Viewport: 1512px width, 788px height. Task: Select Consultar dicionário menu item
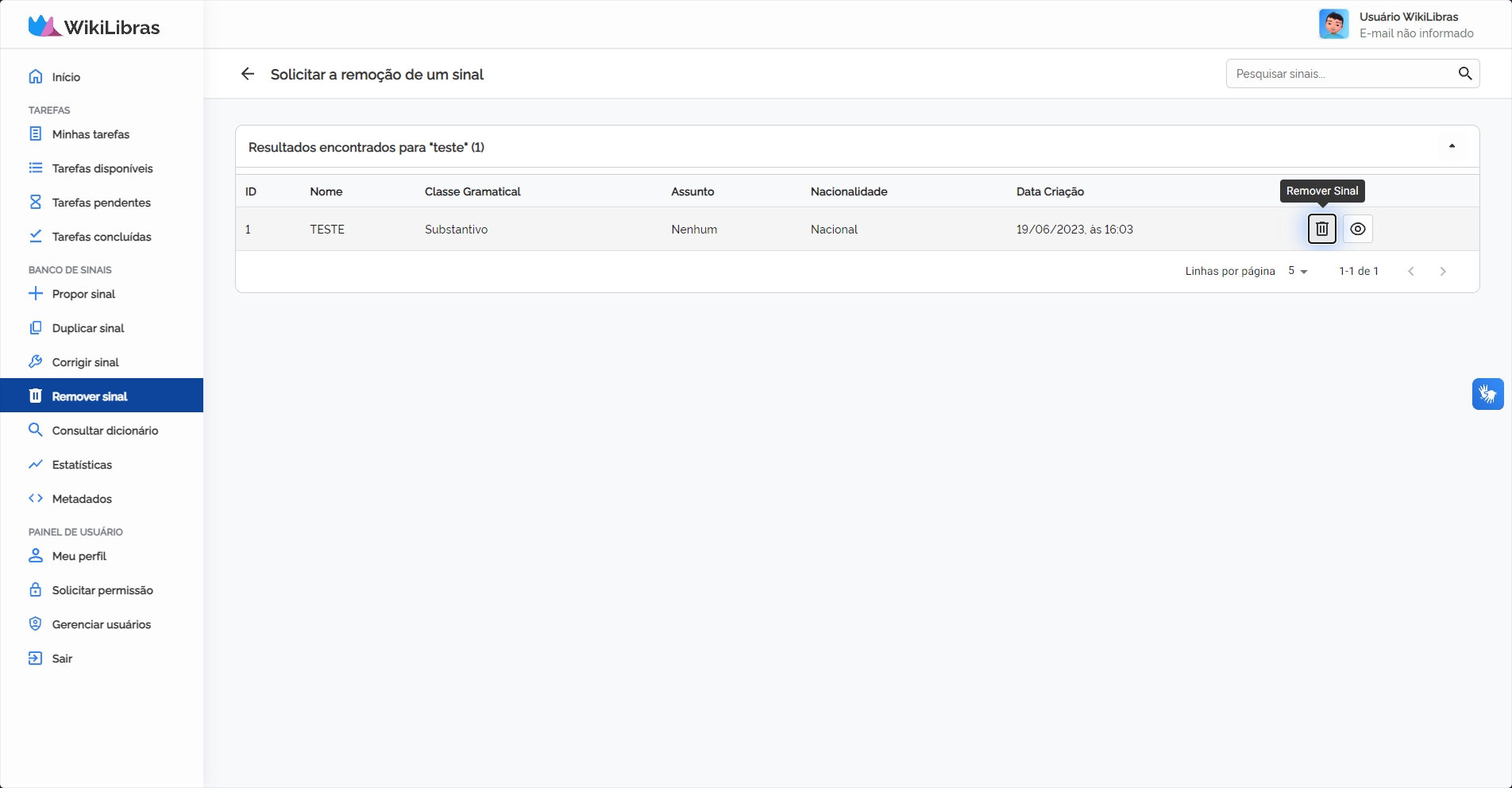click(105, 431)
